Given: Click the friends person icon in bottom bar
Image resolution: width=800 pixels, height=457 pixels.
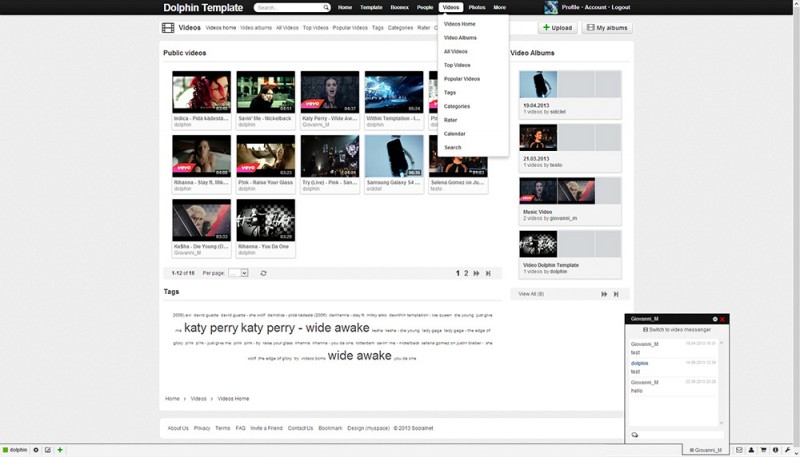Looking at the screenshot, I should tap(752, 450).
